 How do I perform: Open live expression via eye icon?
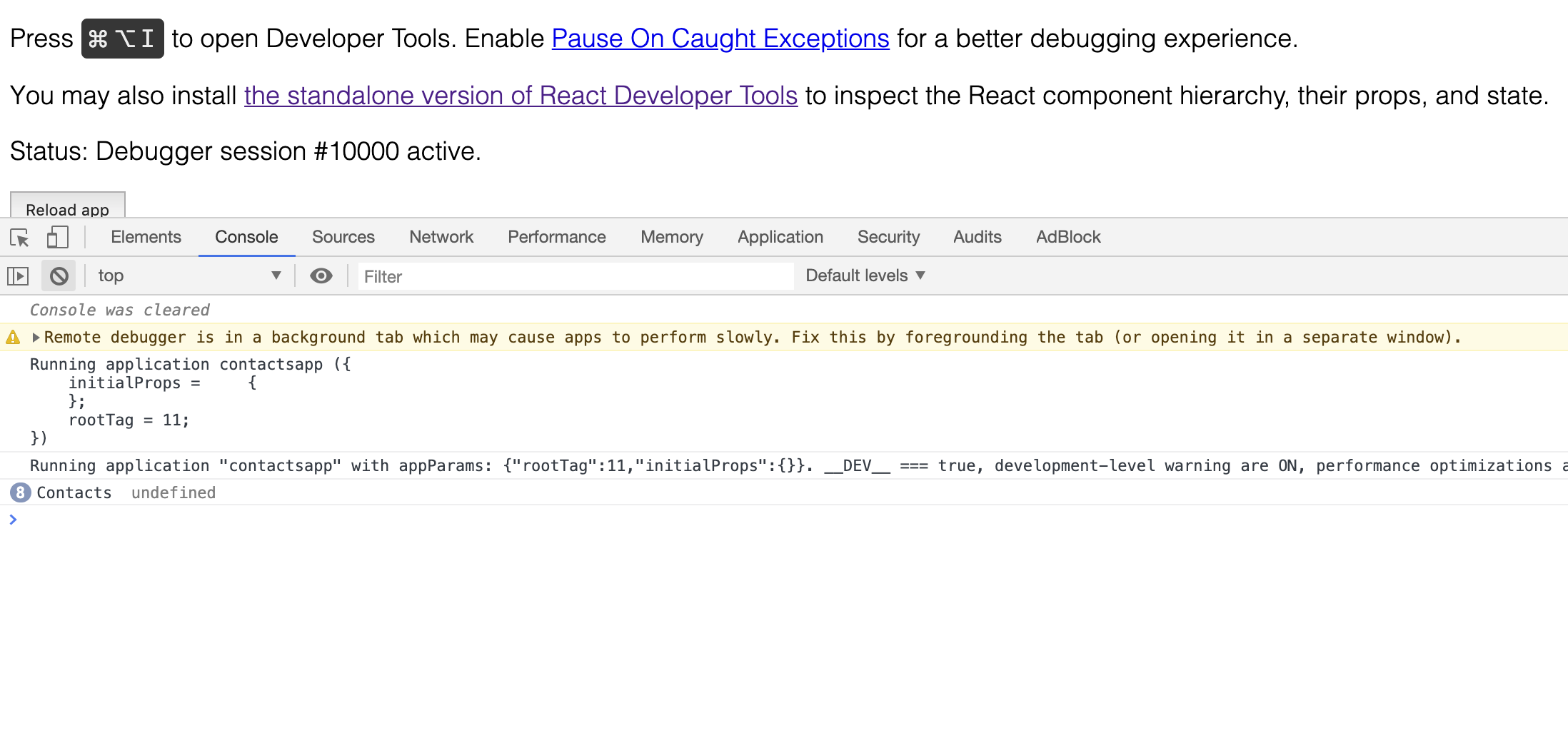(x=321, y=276)
